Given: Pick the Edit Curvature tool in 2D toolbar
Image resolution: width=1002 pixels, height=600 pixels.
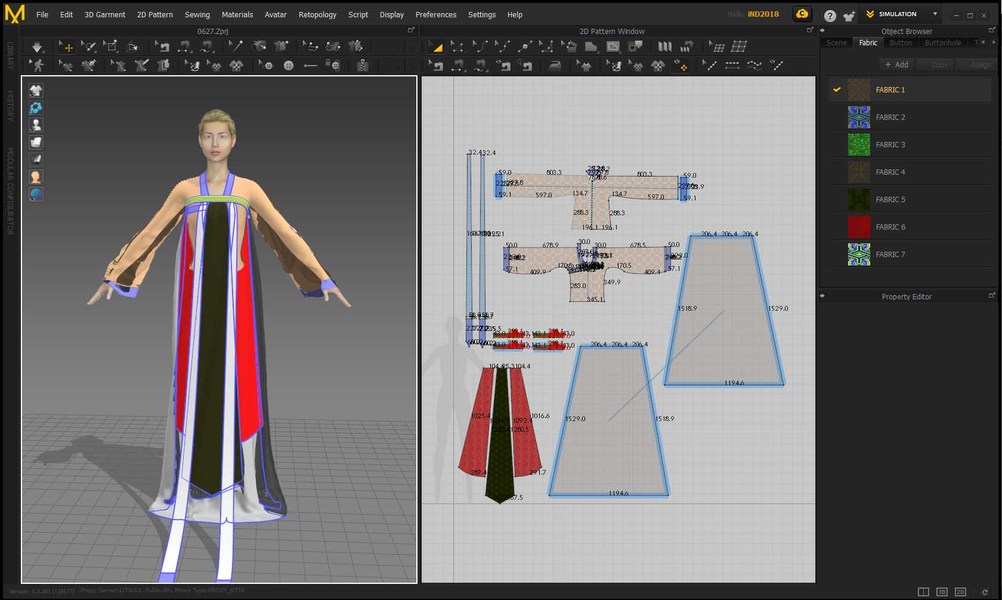Looking at the screenshot, I should point(479,47).
